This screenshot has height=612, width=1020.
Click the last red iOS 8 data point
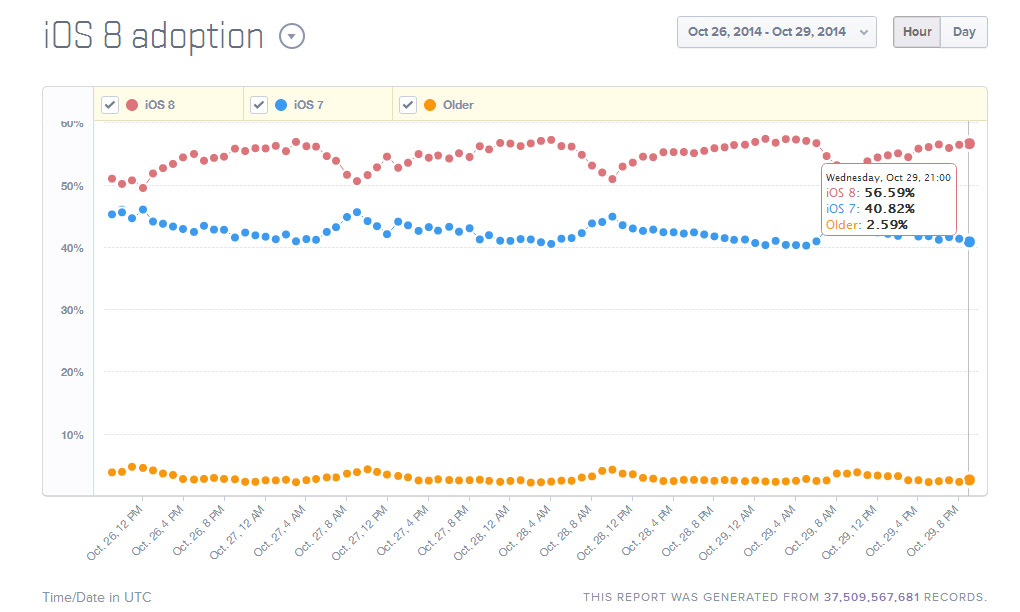pyautogui.click(x=969, y=144)
